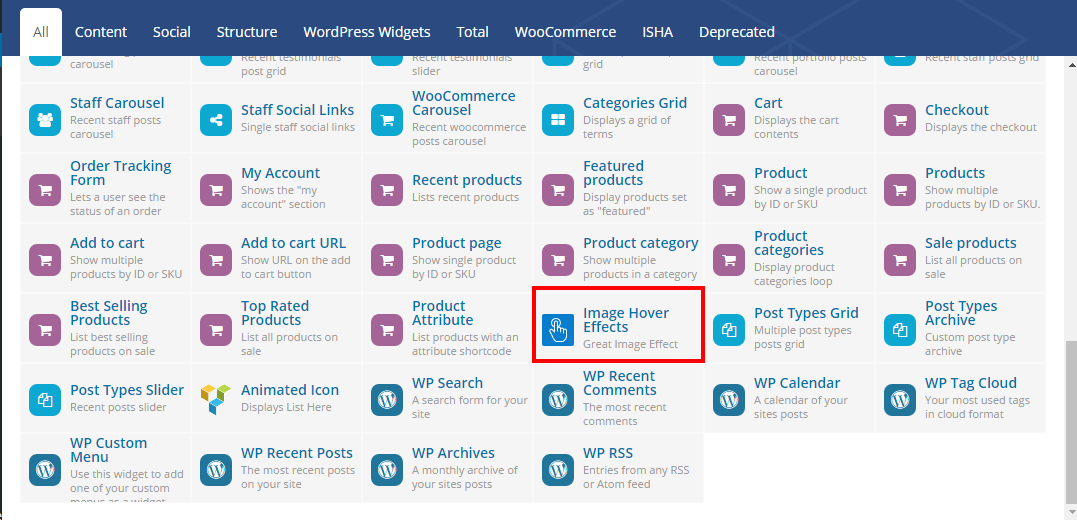Open the Social tab
The image size is (1077, 520).
(x=172, y=32)
